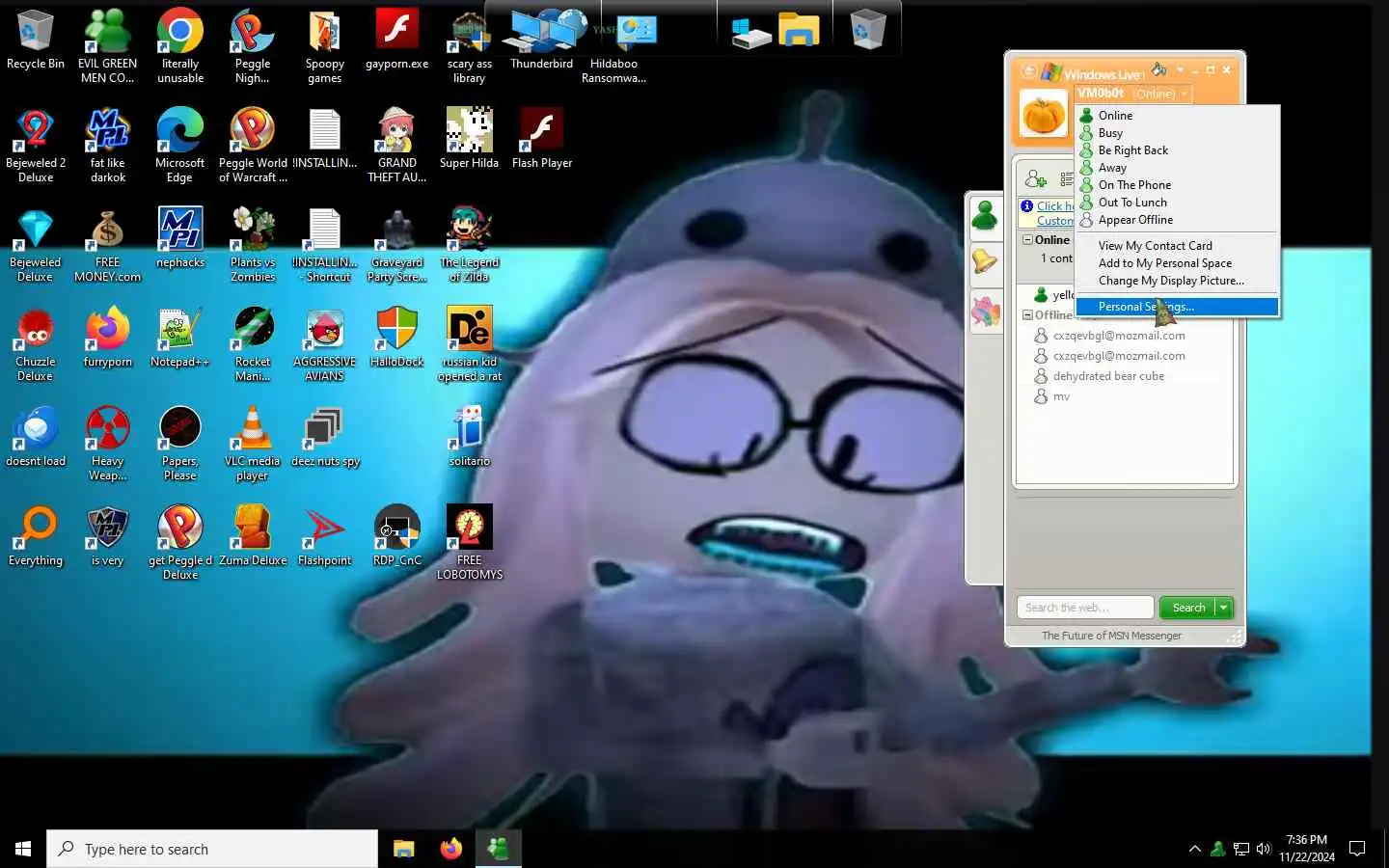Open Flashpoint desktop shortcut
The image size is (1389, 868).
coord(324,536)
